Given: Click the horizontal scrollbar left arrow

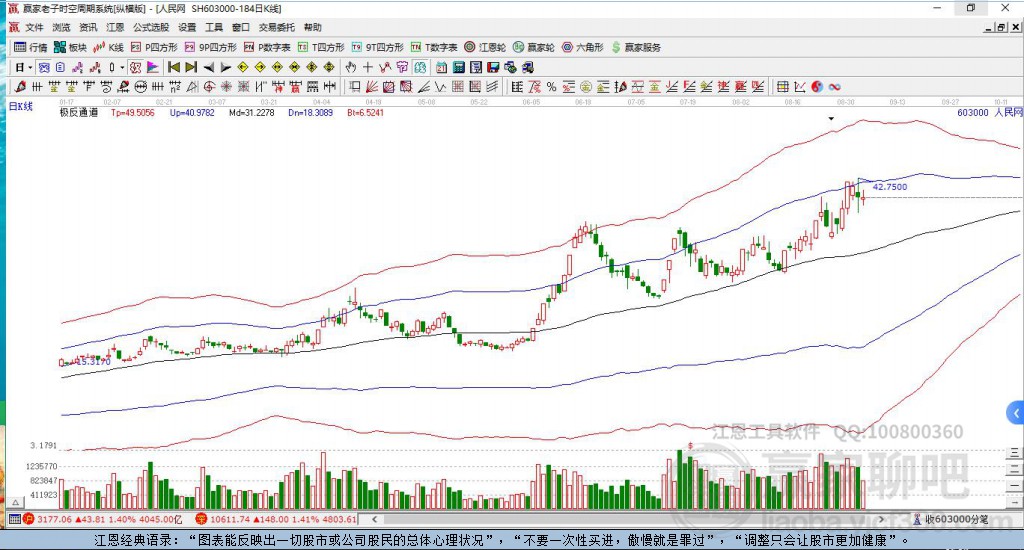Looking at the screenshot, I should (374, 519).
